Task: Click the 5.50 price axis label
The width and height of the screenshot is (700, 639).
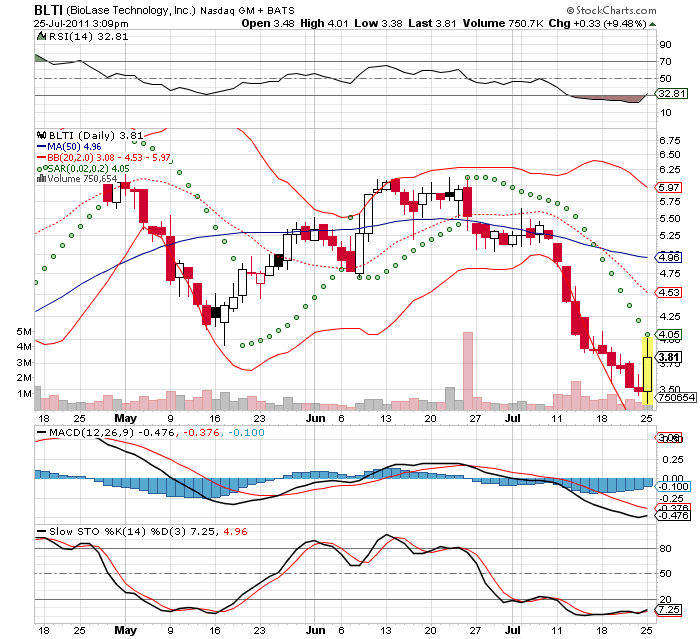Action: [x=670, y=218]
